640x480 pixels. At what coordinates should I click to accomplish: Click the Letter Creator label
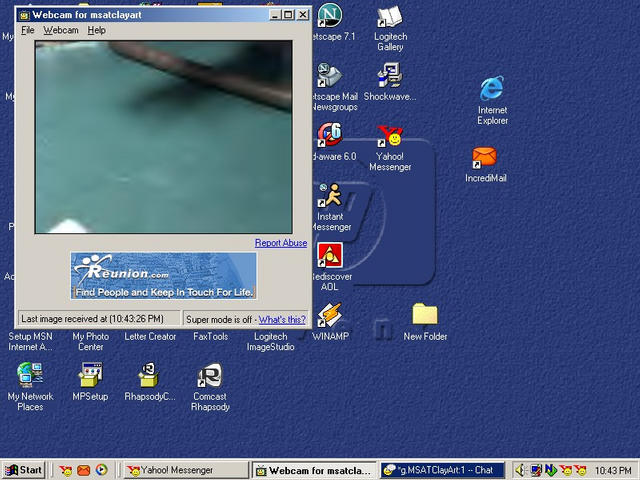(x=150, y=337)
